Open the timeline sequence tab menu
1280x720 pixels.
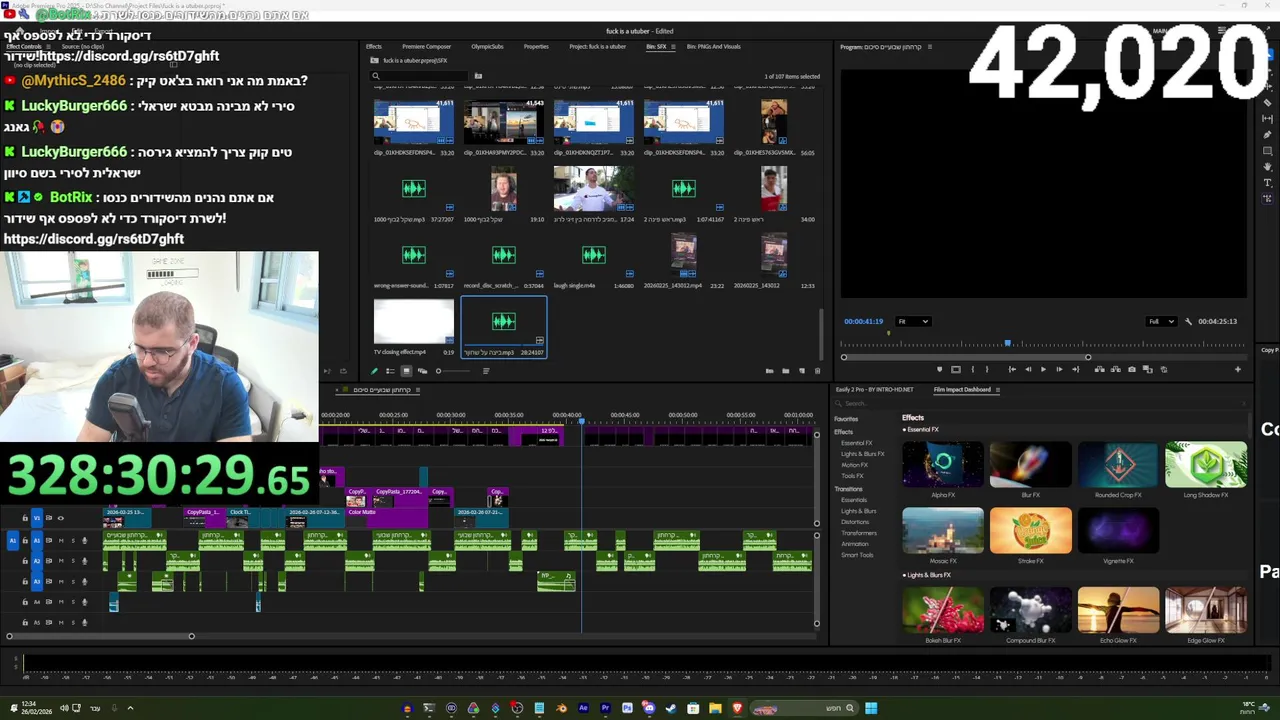click(x=417, y=390)
